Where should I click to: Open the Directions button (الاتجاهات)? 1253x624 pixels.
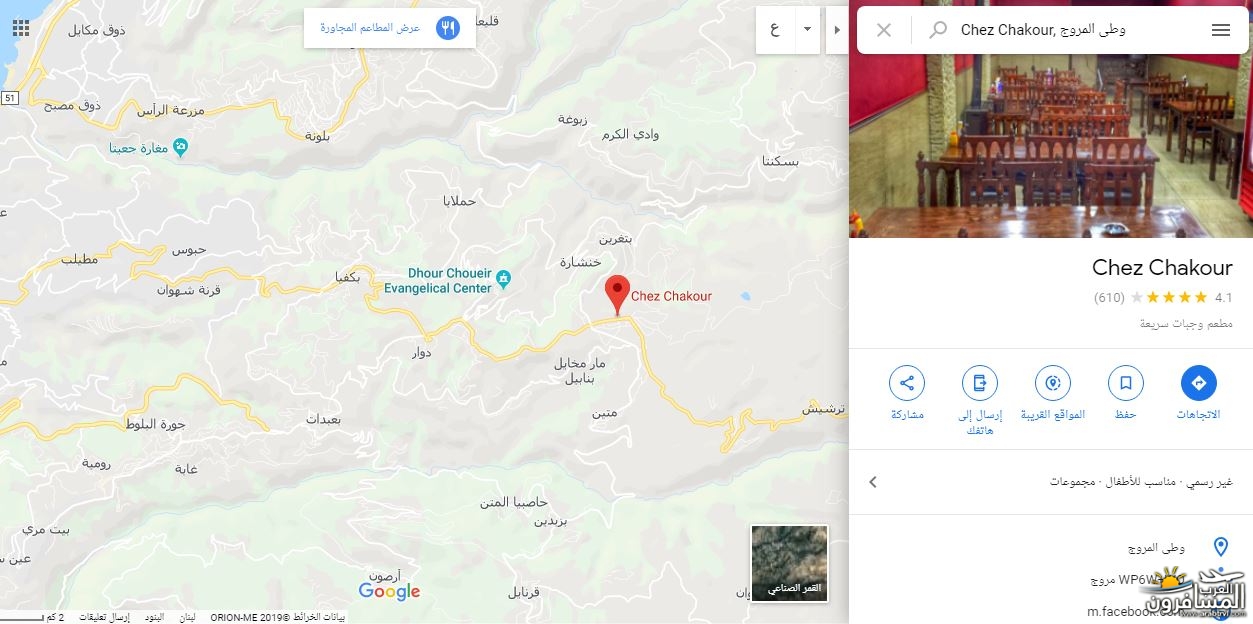click(1198, 383)
